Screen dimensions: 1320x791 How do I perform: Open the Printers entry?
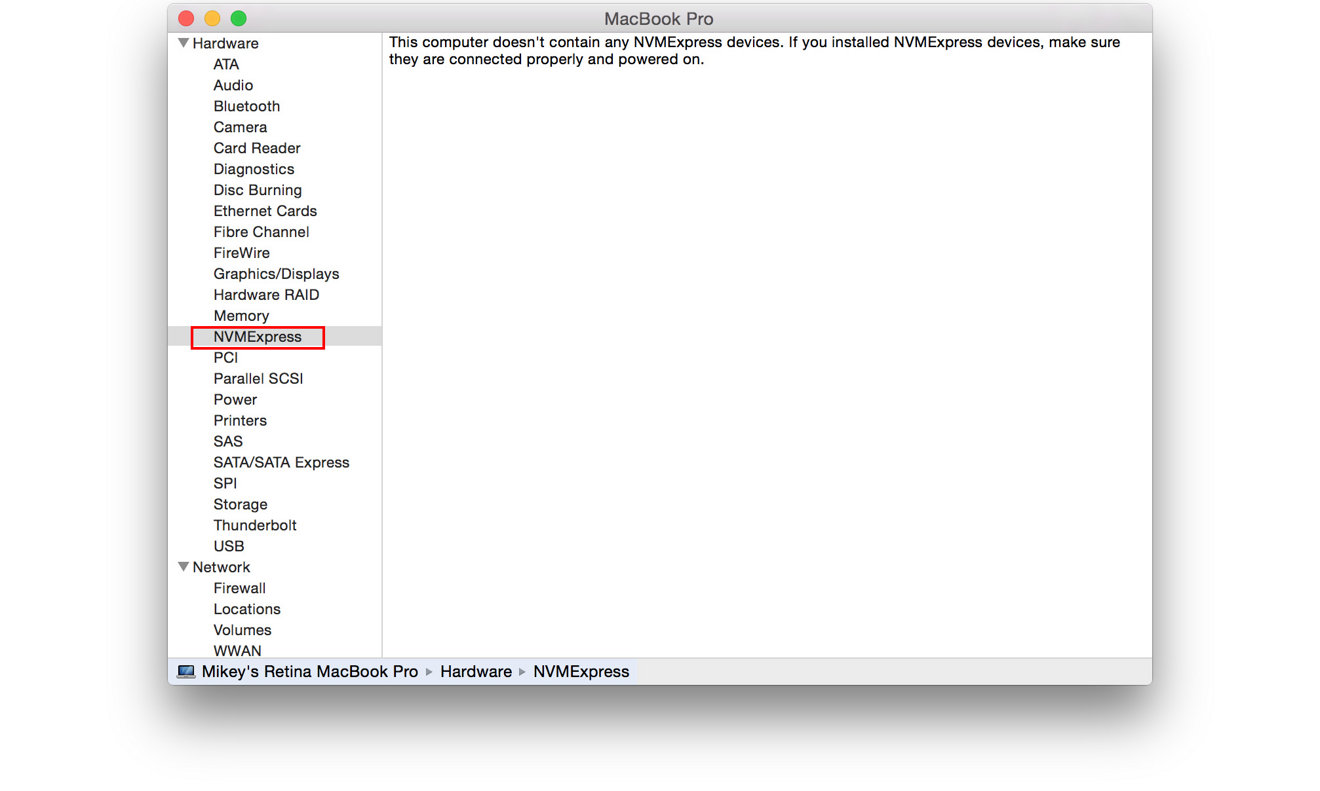[240, 421]
